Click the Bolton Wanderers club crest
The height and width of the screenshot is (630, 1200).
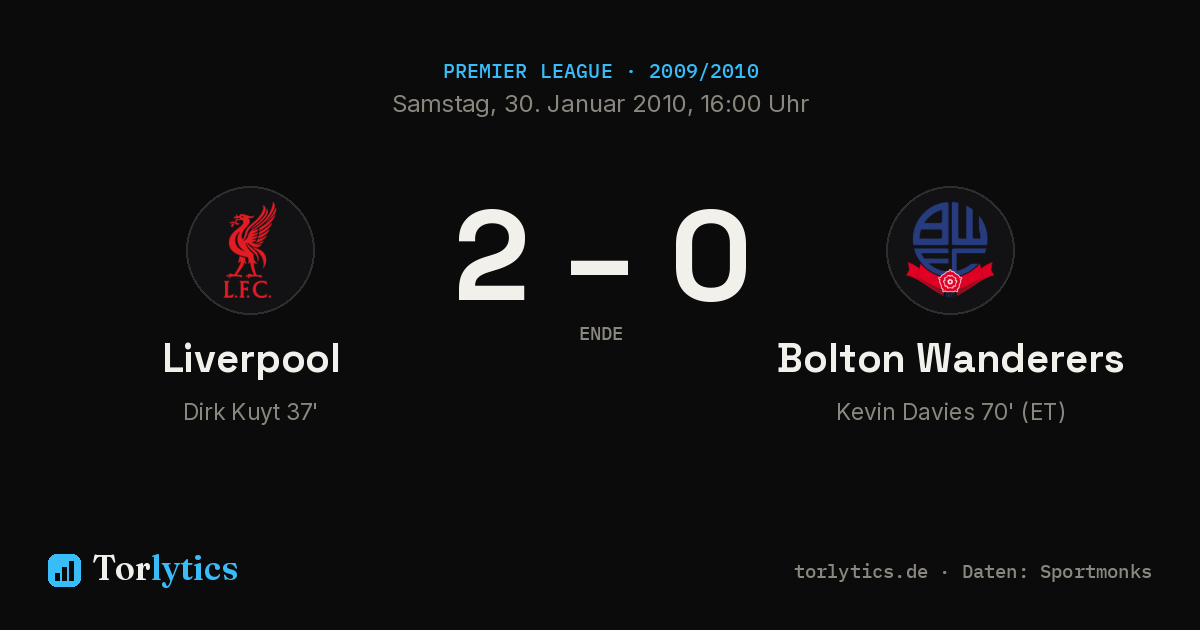[950, 250]
